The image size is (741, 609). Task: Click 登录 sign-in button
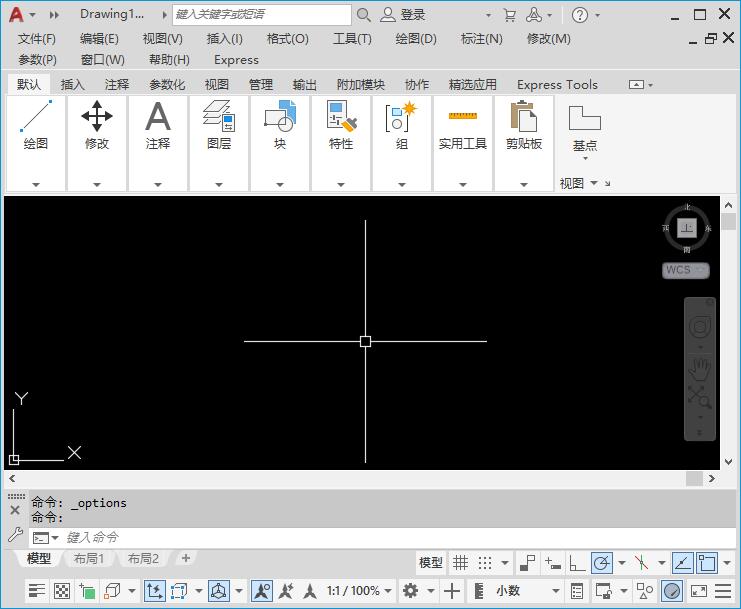pyautogui.click(x=403, y=15)
